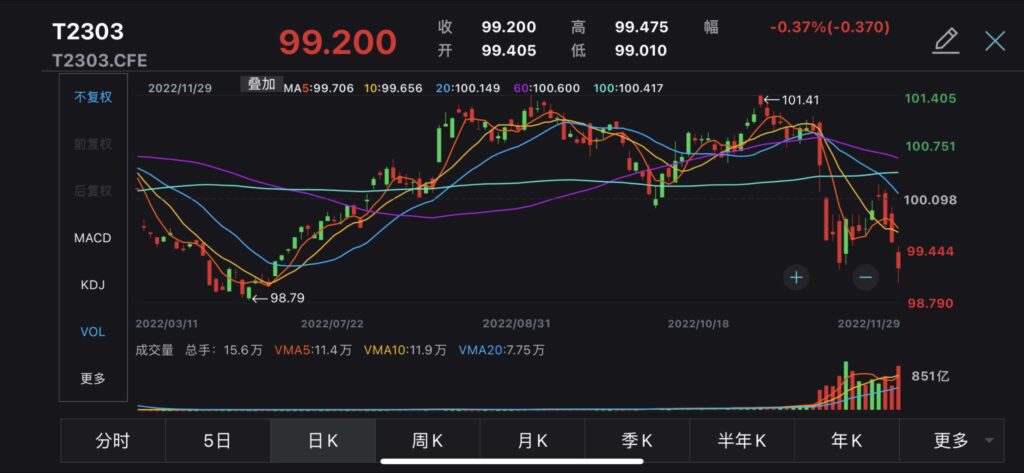The image size is (1024, 473).
Task: Switch to 半年K tab
Action: click(742, 441)
